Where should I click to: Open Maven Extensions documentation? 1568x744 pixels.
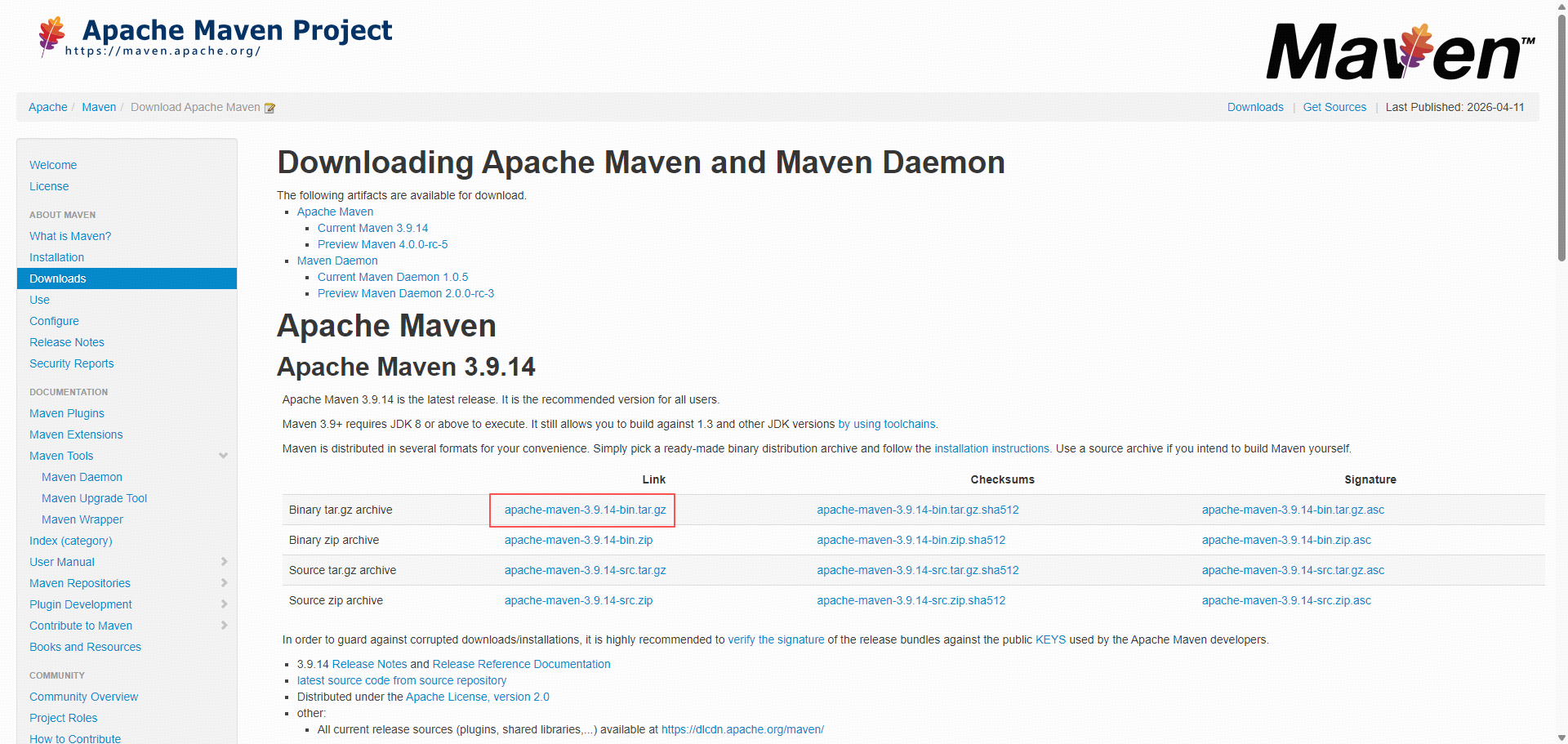click(76, 434)
